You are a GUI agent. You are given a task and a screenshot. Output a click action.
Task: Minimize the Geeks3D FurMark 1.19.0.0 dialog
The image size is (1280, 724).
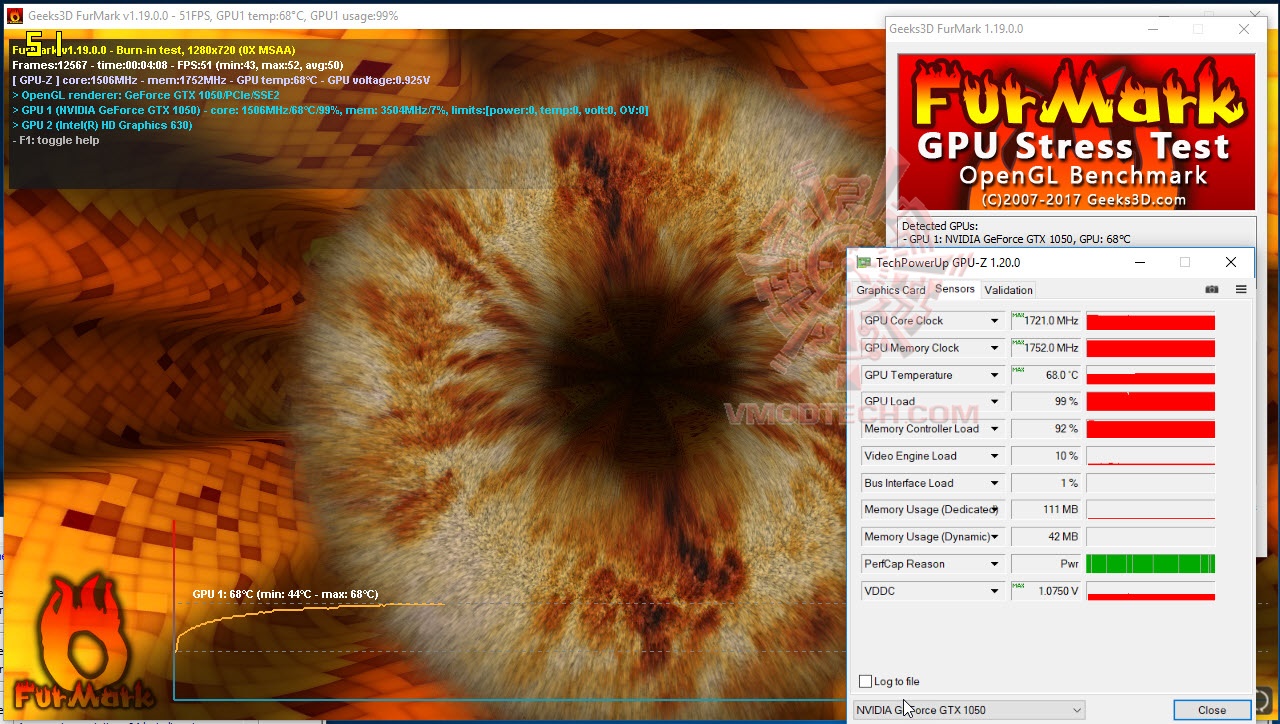(1153, 29)
